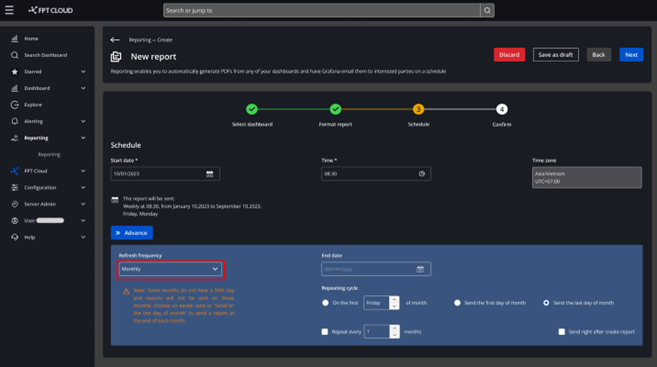Click the 'Search or jump to' field
The width and height of the screenshot is (657, 367).
[x=322, y=10]
